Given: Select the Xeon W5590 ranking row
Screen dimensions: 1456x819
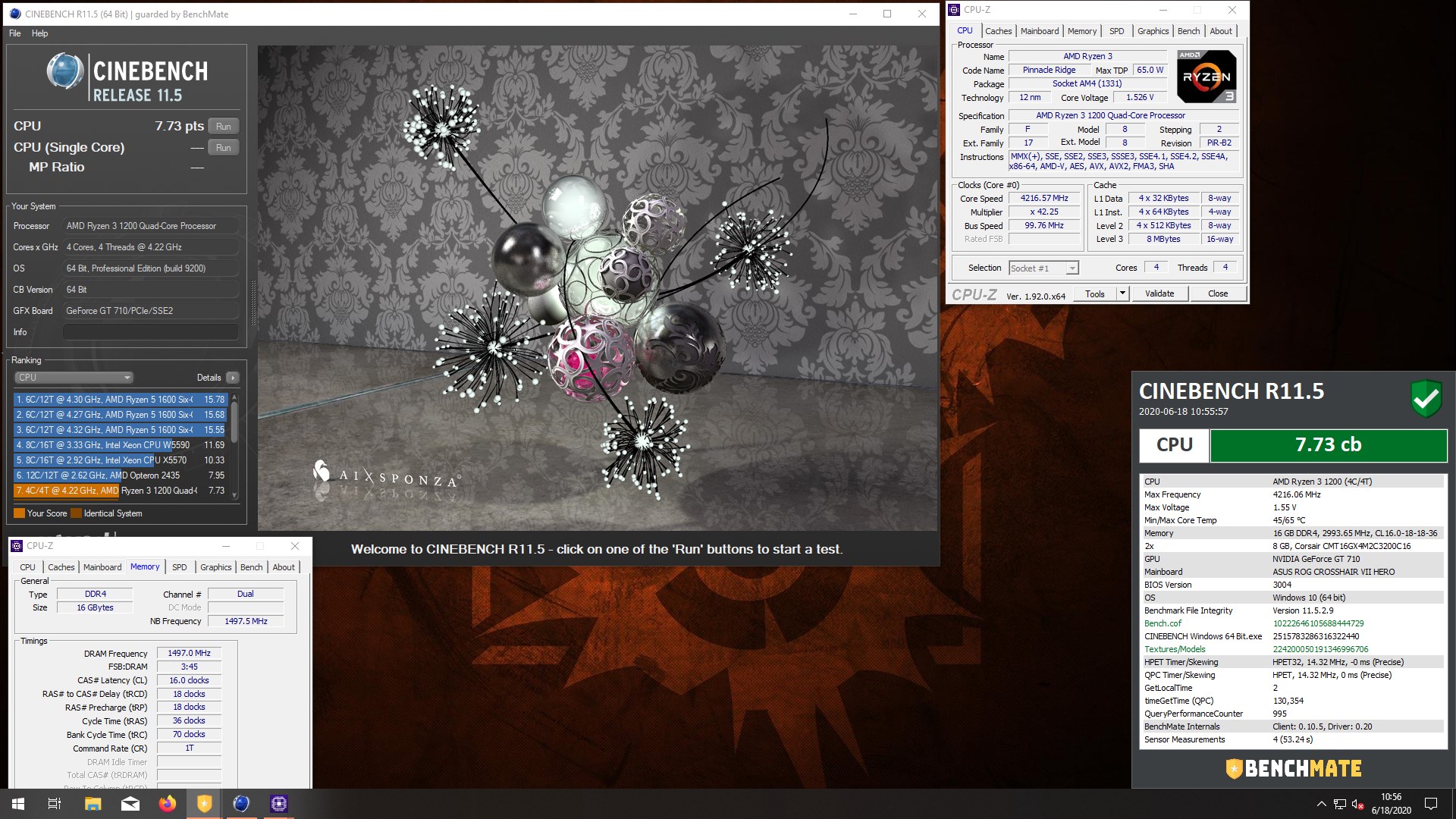Looking at the screenshot, I should click(x=121, y=445).
